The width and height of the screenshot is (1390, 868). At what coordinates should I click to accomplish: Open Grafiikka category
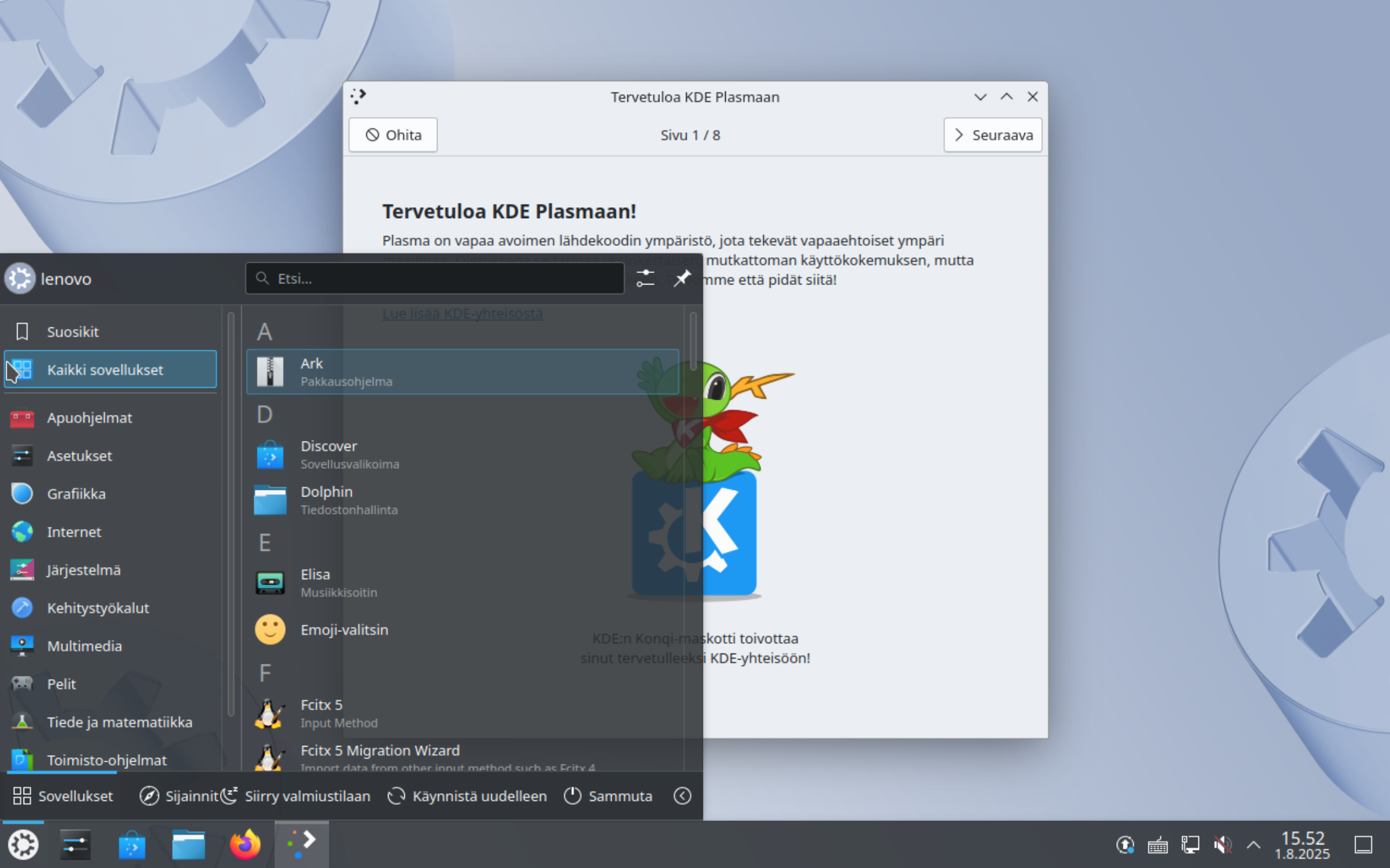point(110,493)
